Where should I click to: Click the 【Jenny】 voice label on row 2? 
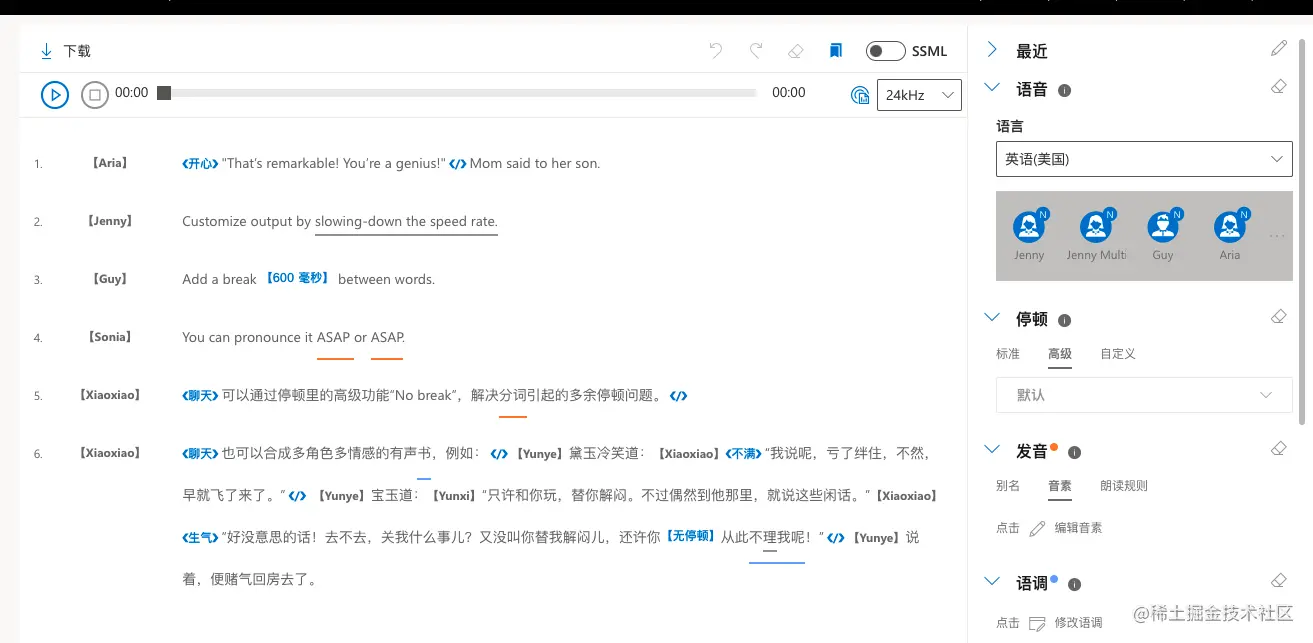click(x=110, y=220)
